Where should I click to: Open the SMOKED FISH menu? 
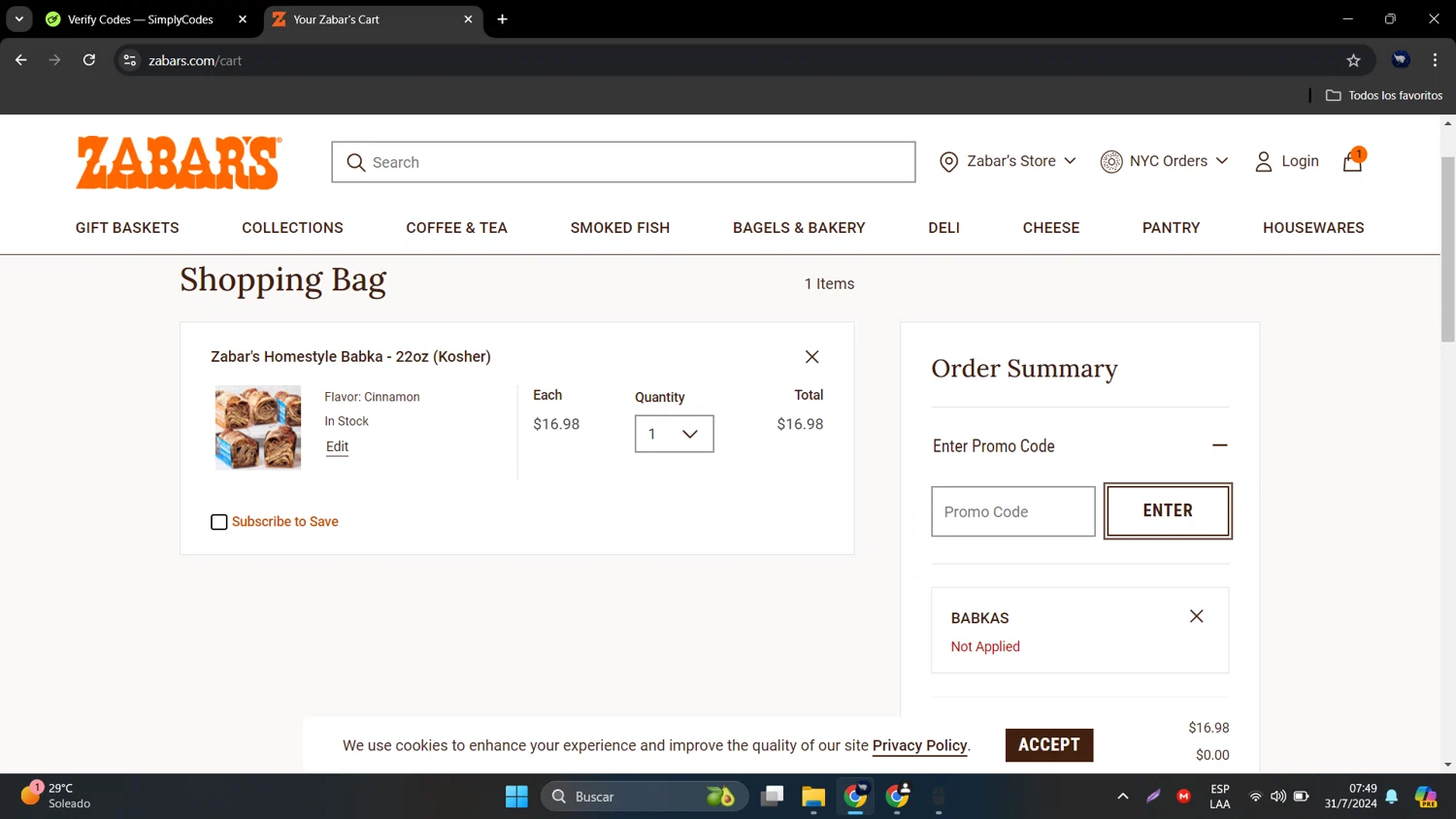tap(620, 228)
